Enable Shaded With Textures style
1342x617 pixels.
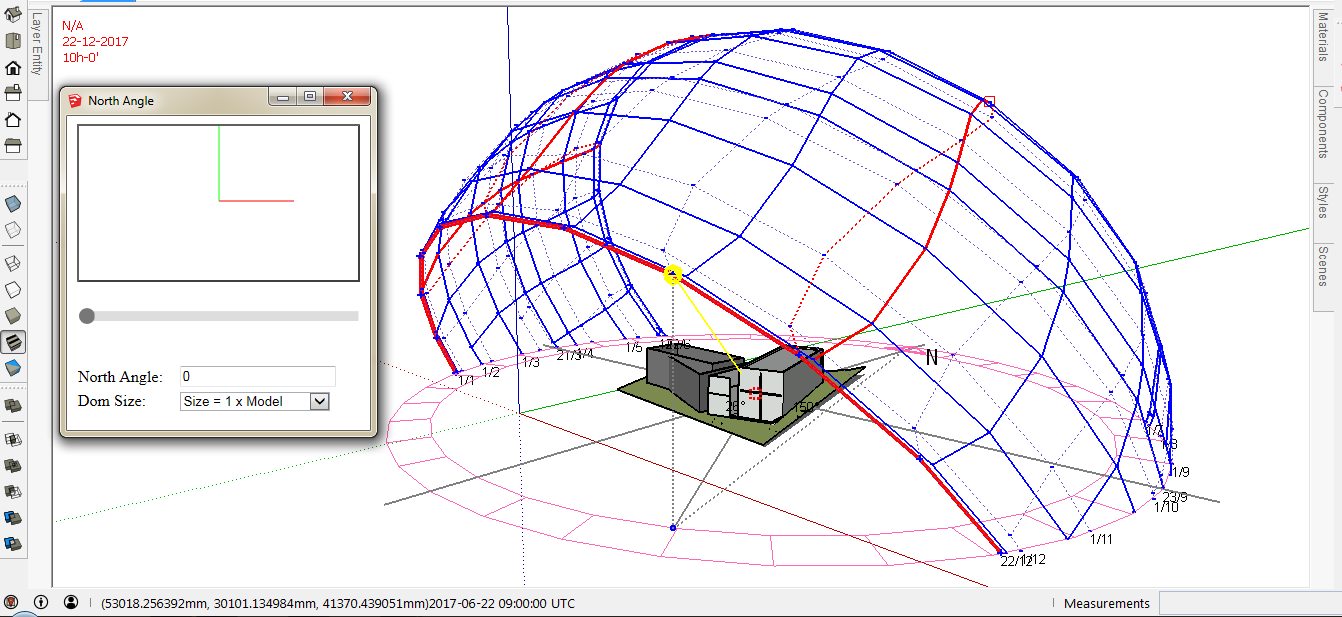(13, 342)
